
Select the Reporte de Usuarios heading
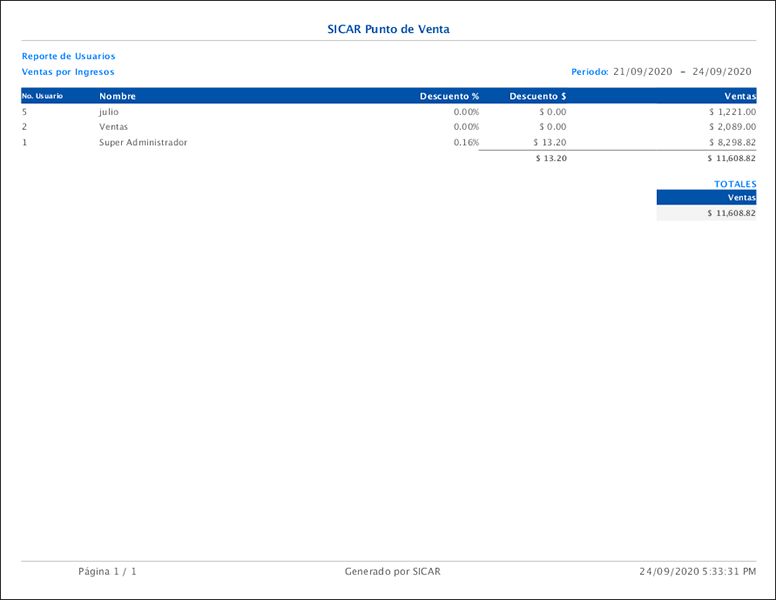(68, 57)
